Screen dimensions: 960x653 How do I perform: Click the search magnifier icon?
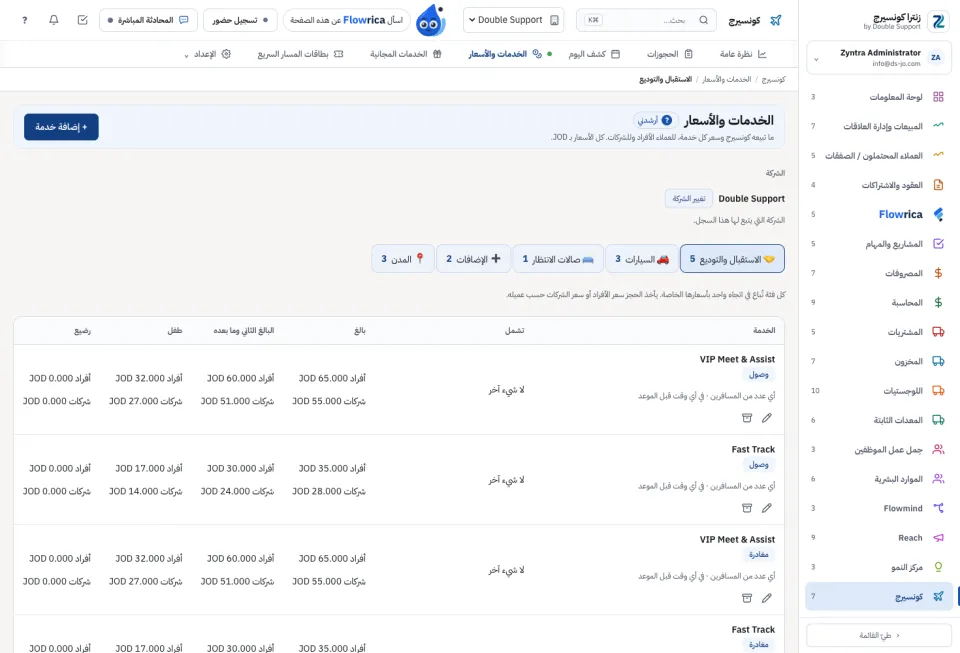(703, 20)
